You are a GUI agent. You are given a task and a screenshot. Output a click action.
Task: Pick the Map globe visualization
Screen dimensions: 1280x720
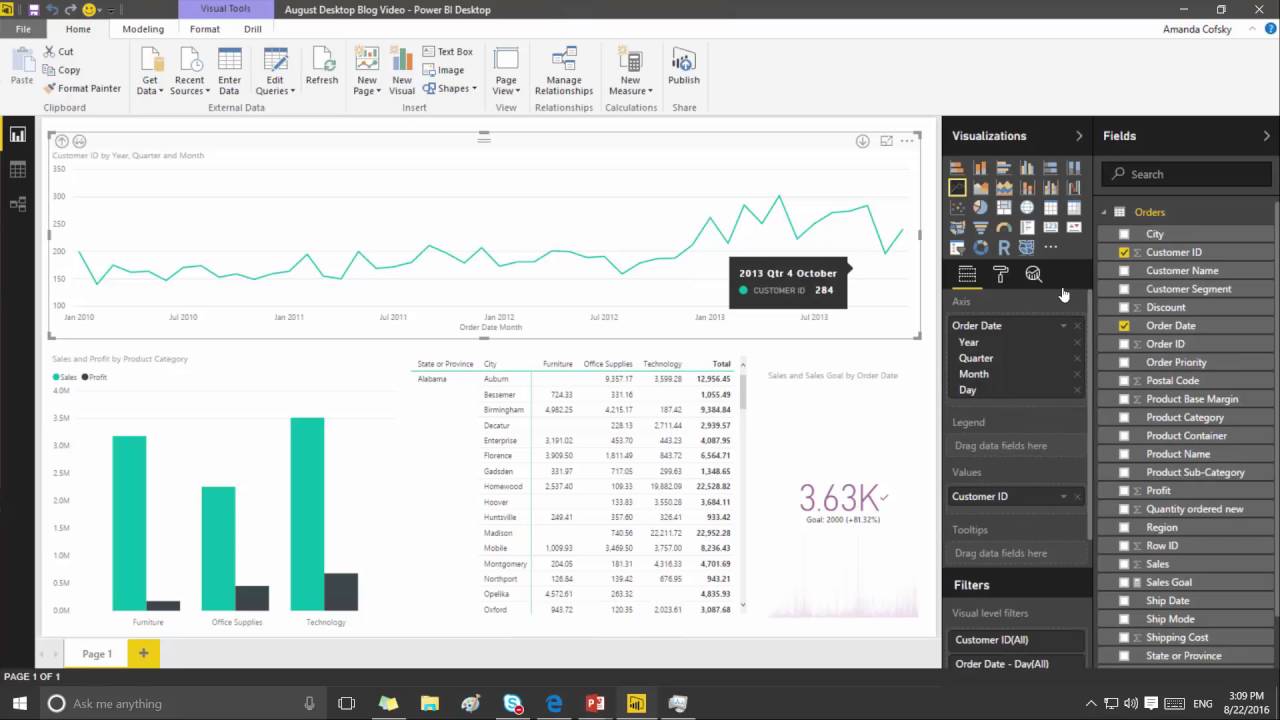tap(1027, 207)
